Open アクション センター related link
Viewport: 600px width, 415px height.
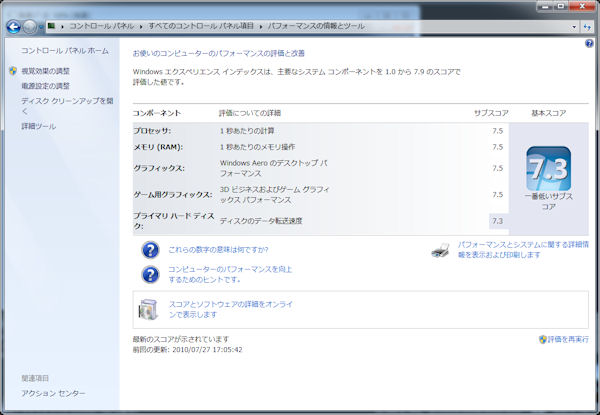pos(53,394)
